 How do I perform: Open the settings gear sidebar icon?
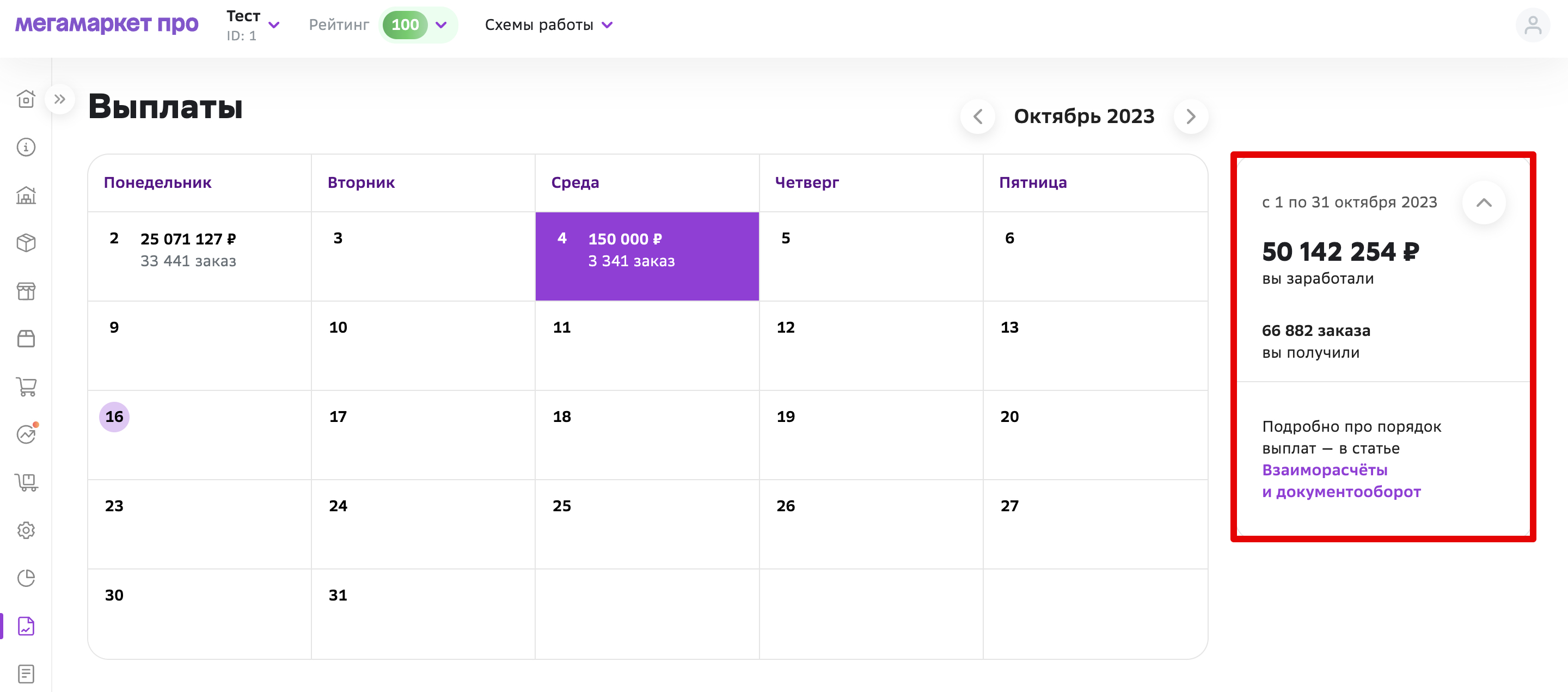coord(26,530)
